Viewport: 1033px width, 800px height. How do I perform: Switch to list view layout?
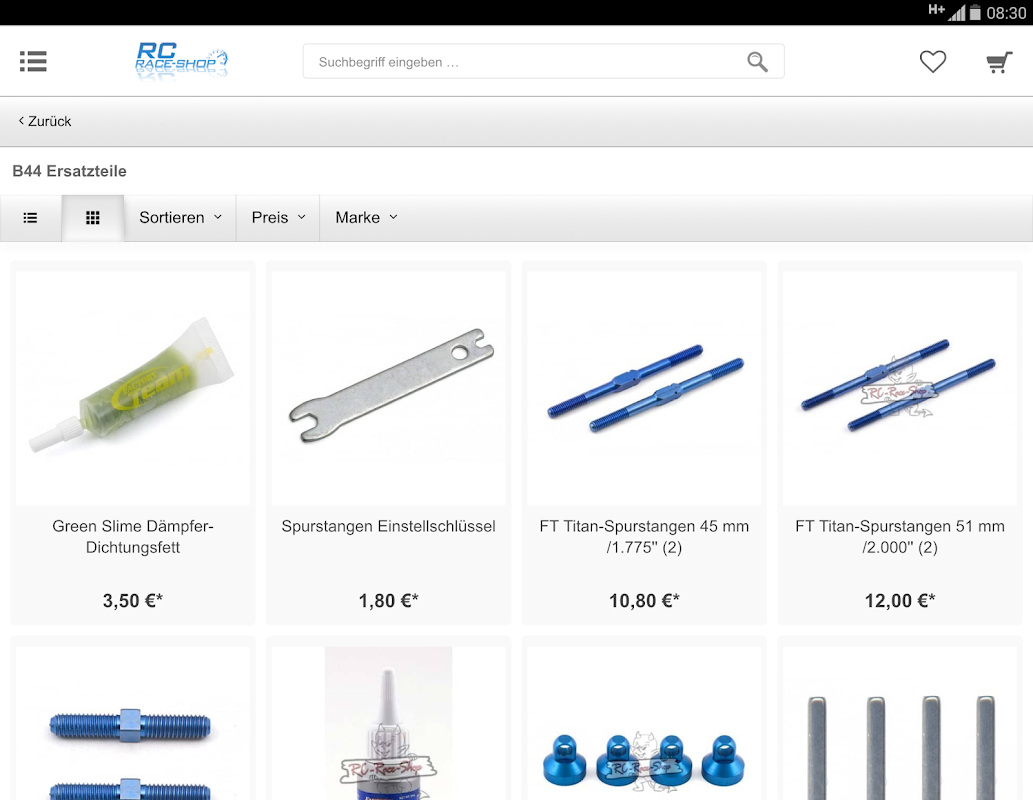pos(30,217)
